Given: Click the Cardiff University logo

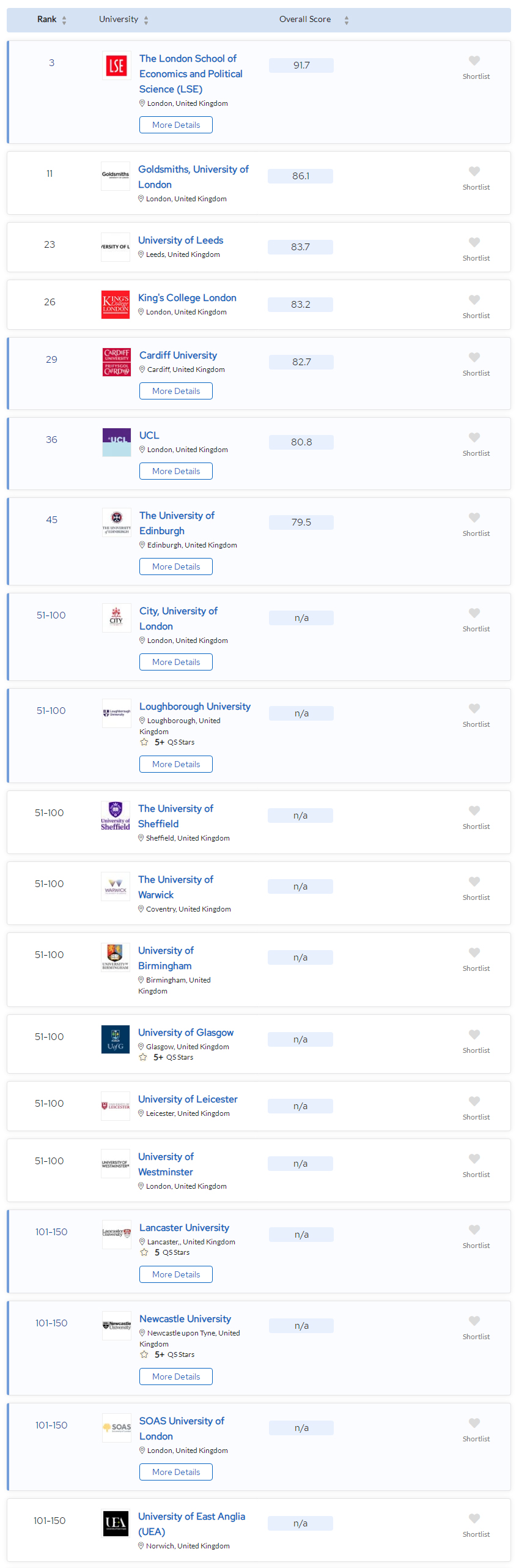Looking at the screenshot, I should click(x=116, y=362).
